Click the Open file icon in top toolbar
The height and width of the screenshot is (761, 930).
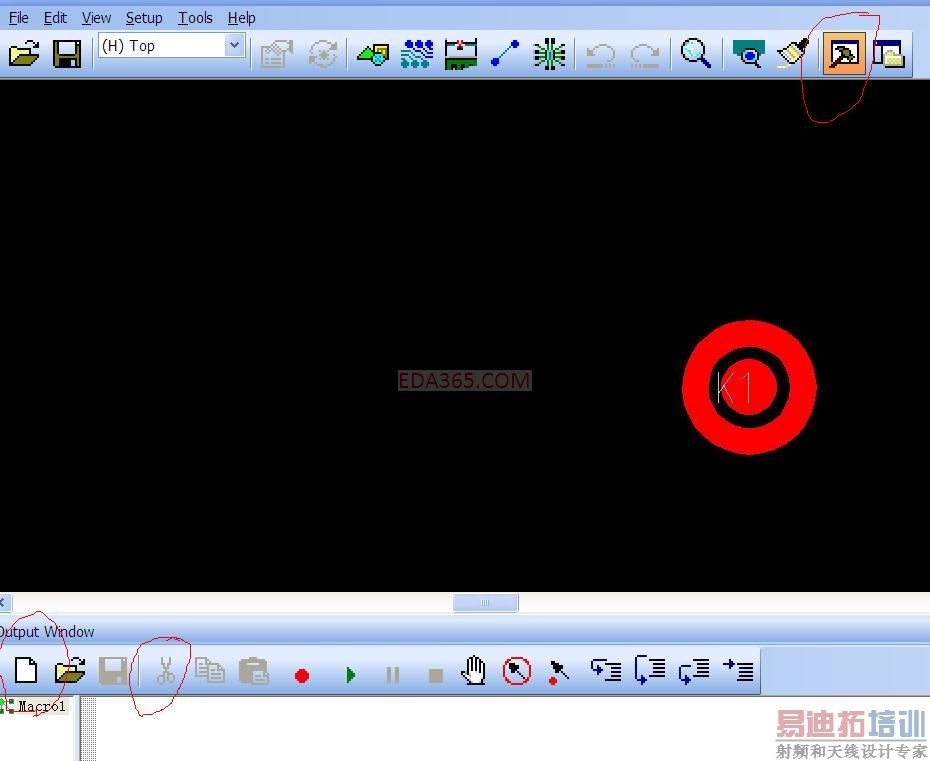coord(24,54)
